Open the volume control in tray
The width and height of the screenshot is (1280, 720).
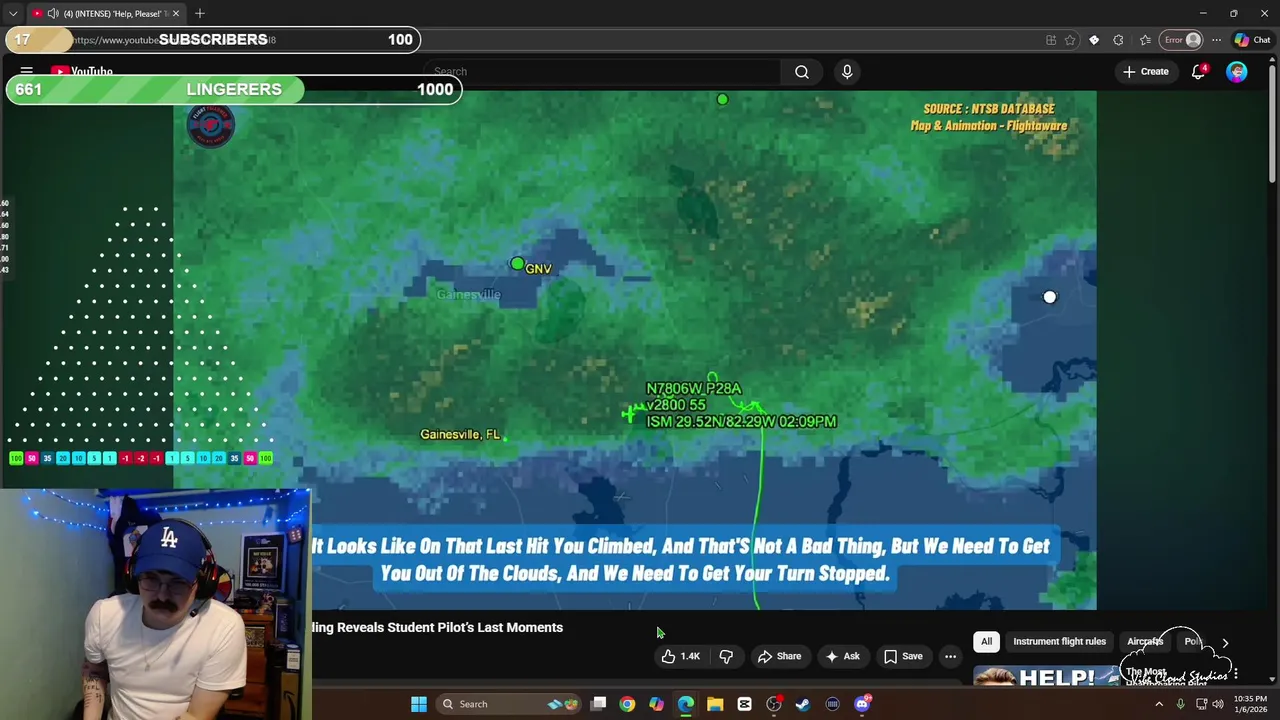click(x=1218, y=704)
